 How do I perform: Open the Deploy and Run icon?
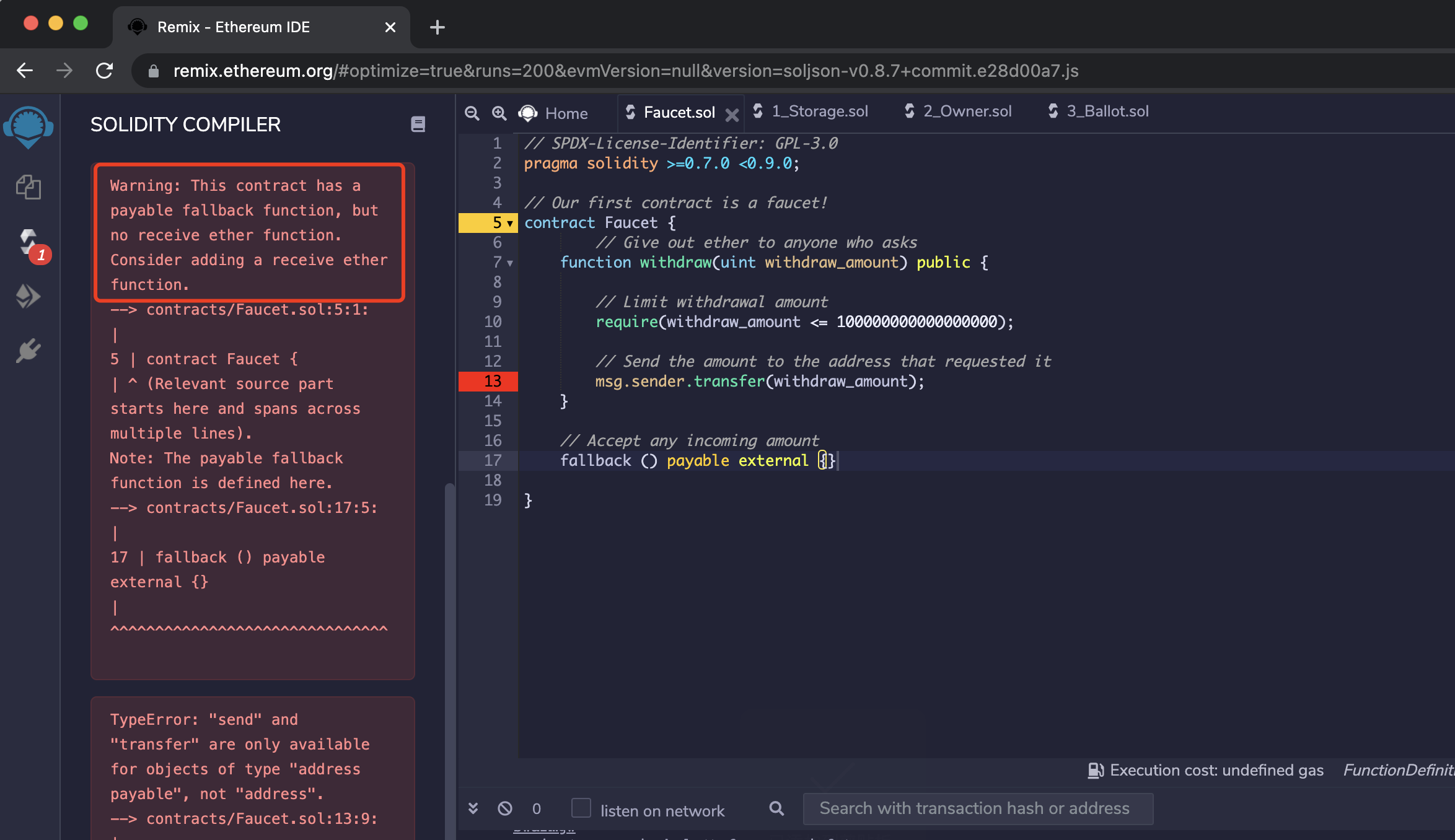pyautogui.click(x=29, y=296)
